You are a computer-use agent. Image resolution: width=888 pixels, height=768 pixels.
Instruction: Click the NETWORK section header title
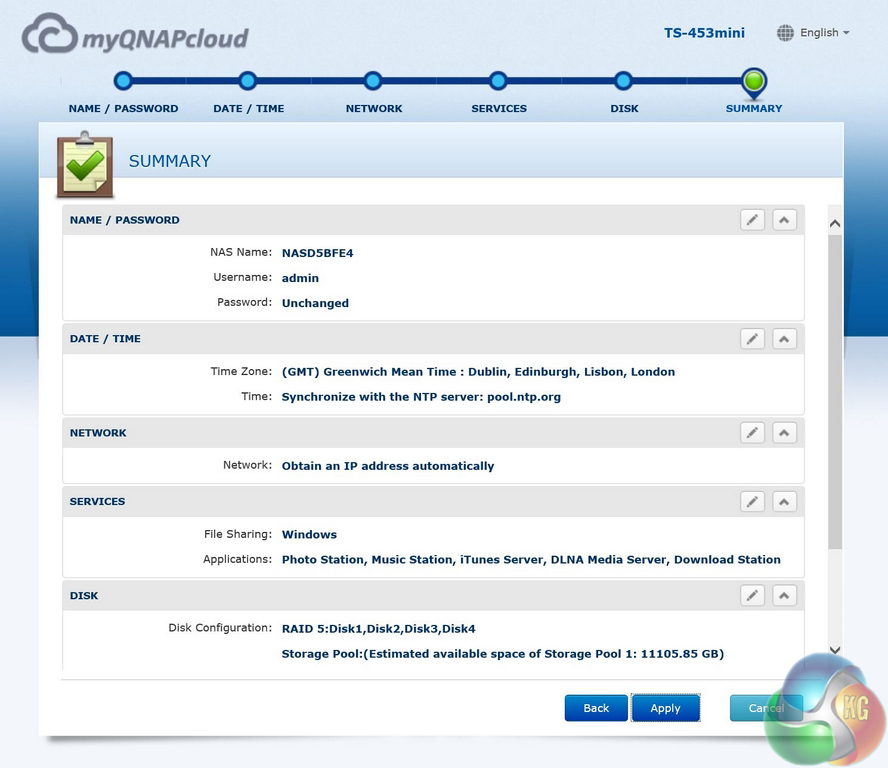point(98,433)
